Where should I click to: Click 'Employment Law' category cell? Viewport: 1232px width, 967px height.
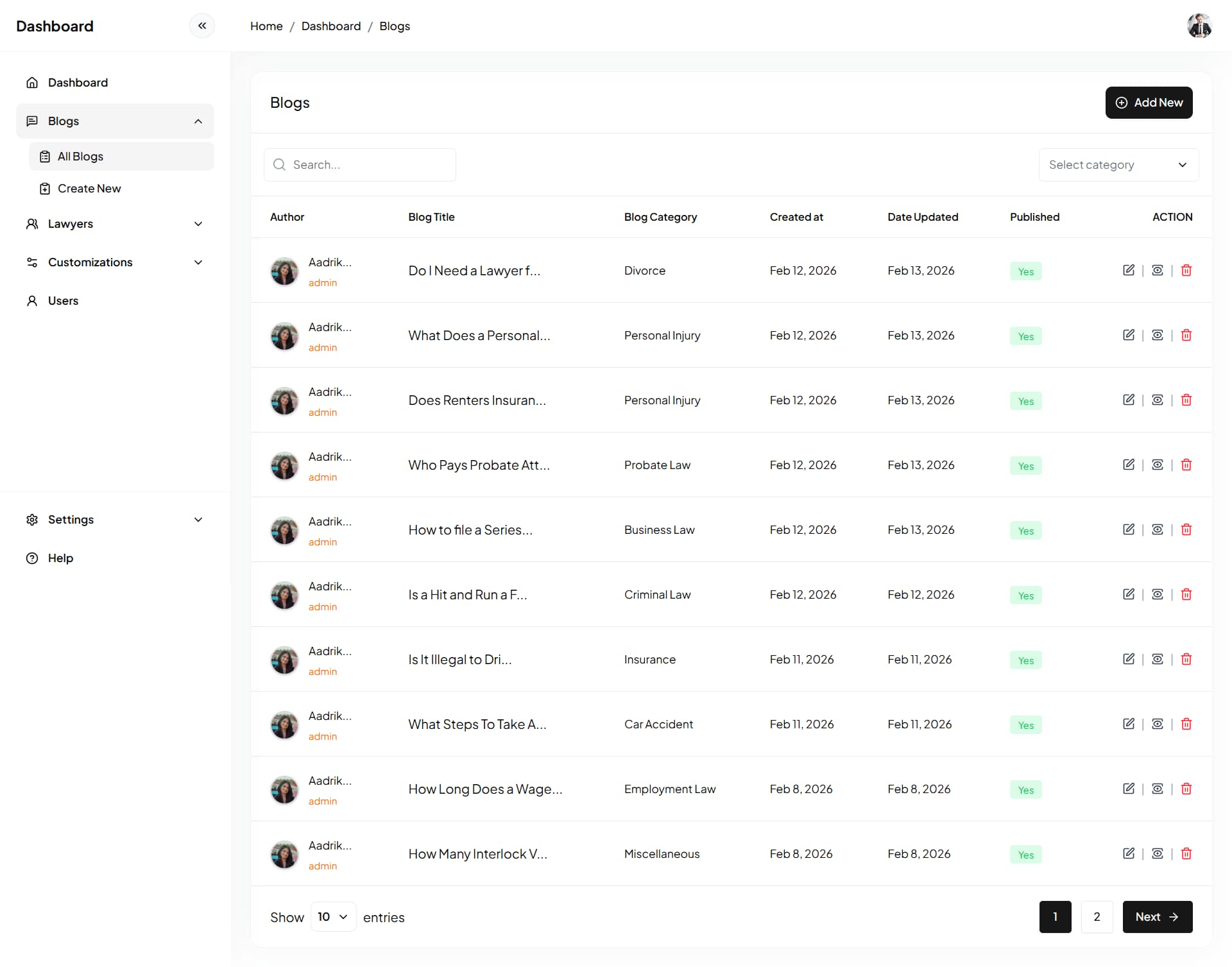[x=670, y=789]
